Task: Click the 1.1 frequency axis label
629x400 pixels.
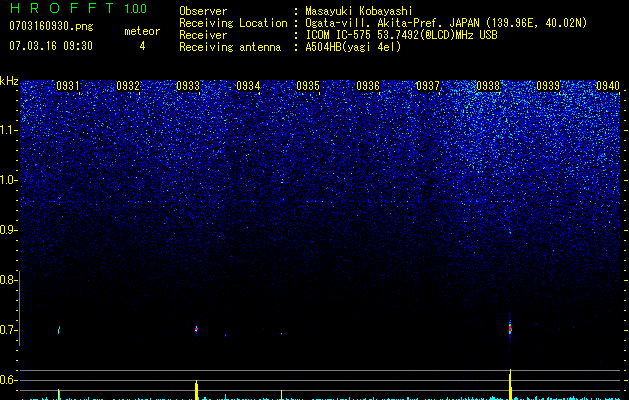Action: coord(8,130)
